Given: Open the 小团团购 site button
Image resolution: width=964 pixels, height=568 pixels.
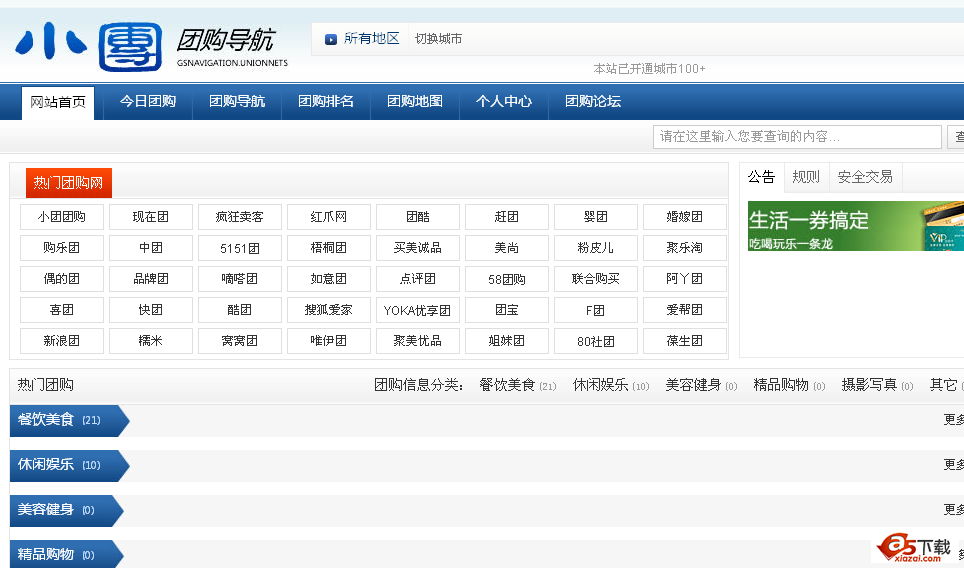Looking at the screenshot, I should [x=61, y=217].
